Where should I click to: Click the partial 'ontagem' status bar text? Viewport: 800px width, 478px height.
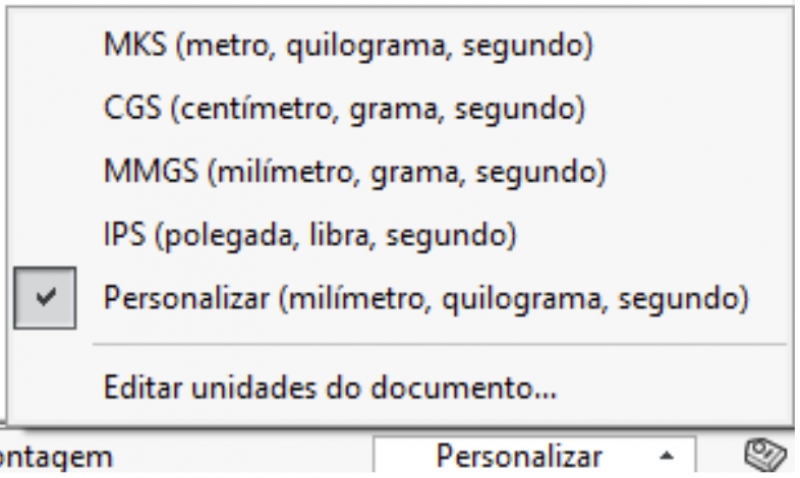(55, 457)
